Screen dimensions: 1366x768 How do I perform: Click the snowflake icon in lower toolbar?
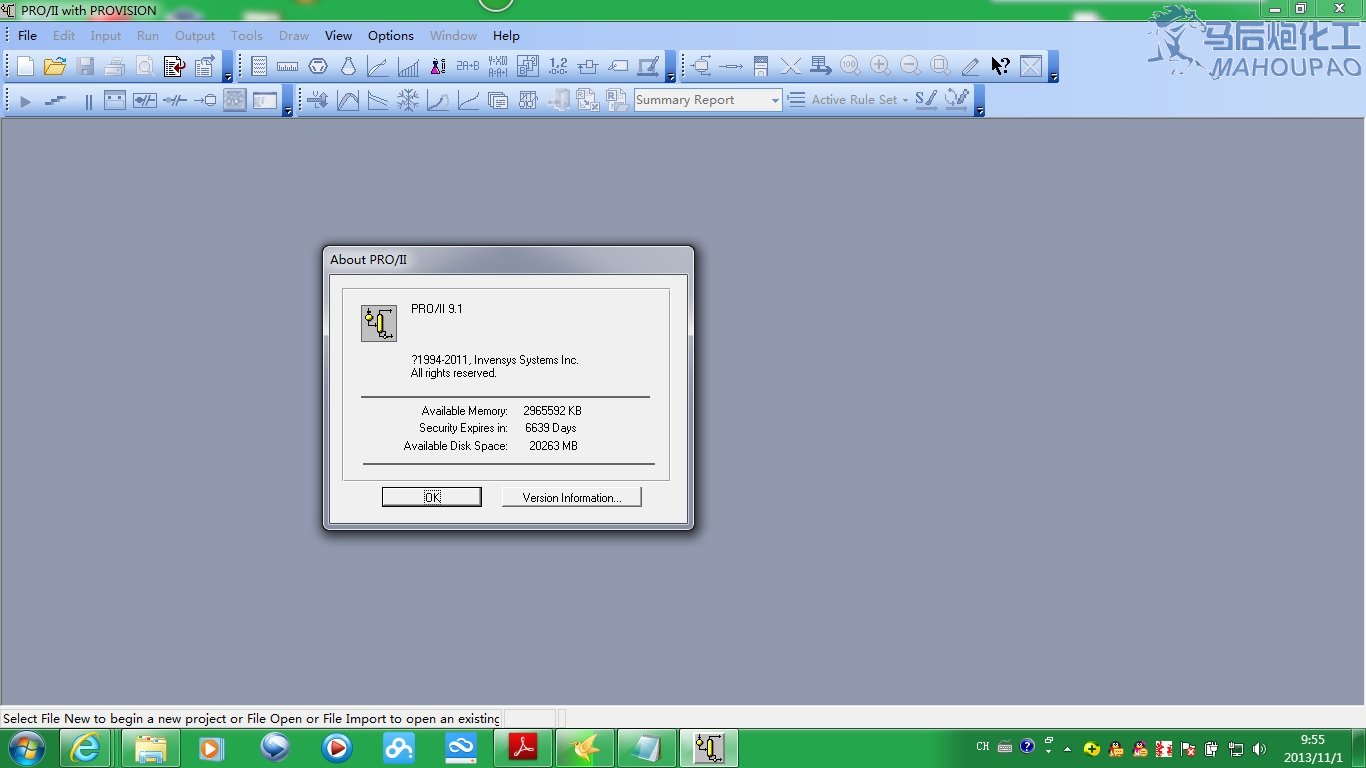[408, 100]
